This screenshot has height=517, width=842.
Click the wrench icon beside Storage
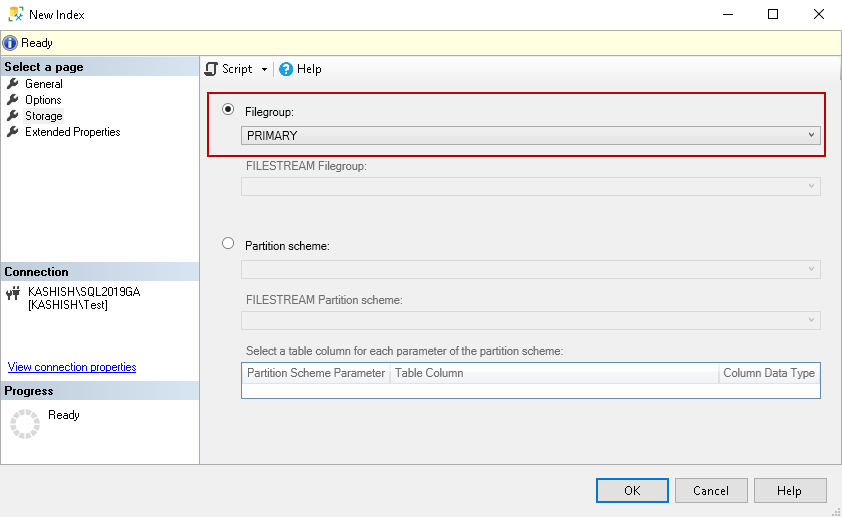(x=13, y=116)
